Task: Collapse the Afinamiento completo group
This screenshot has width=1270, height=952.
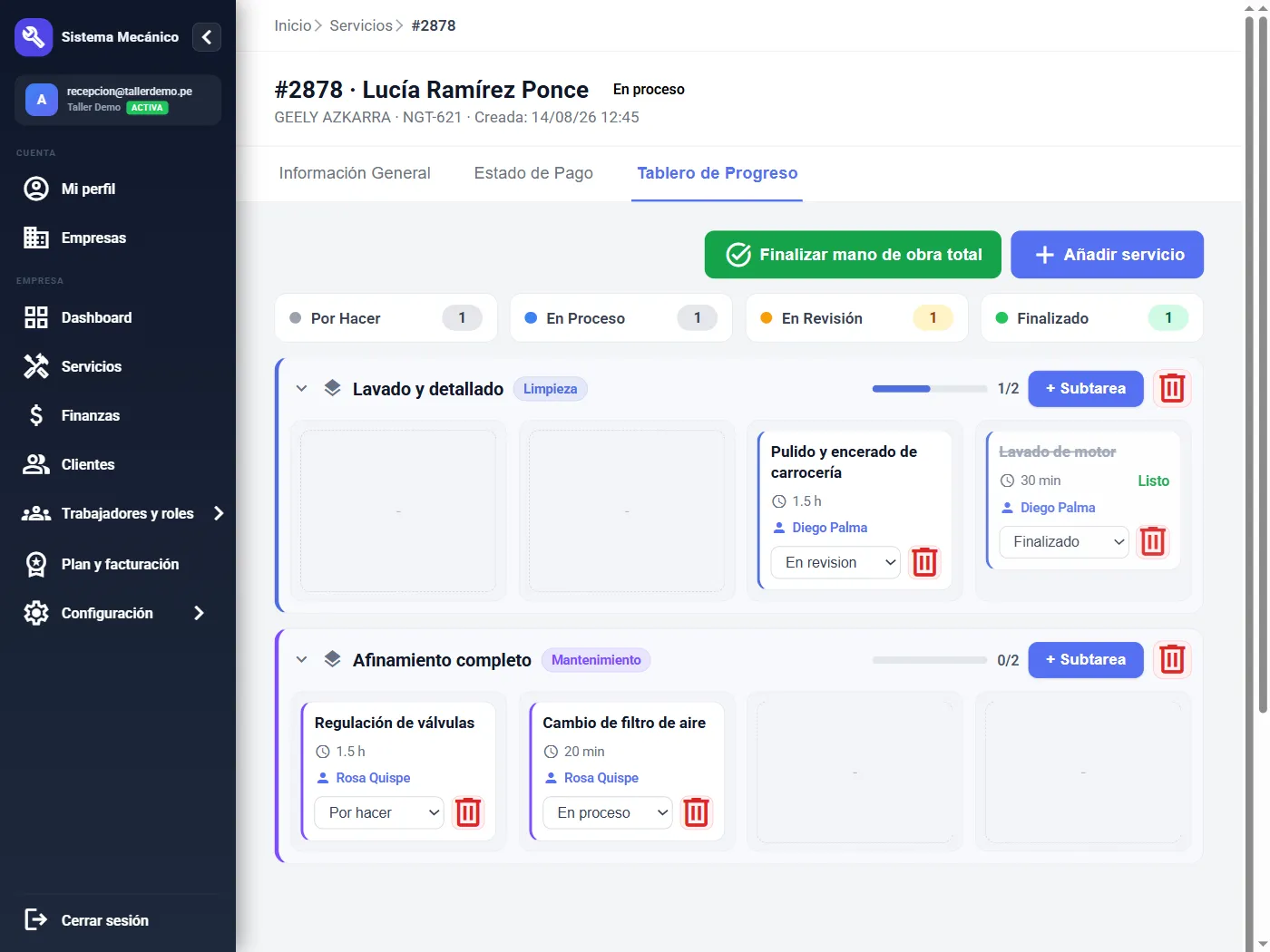Action: click(301, 659)
